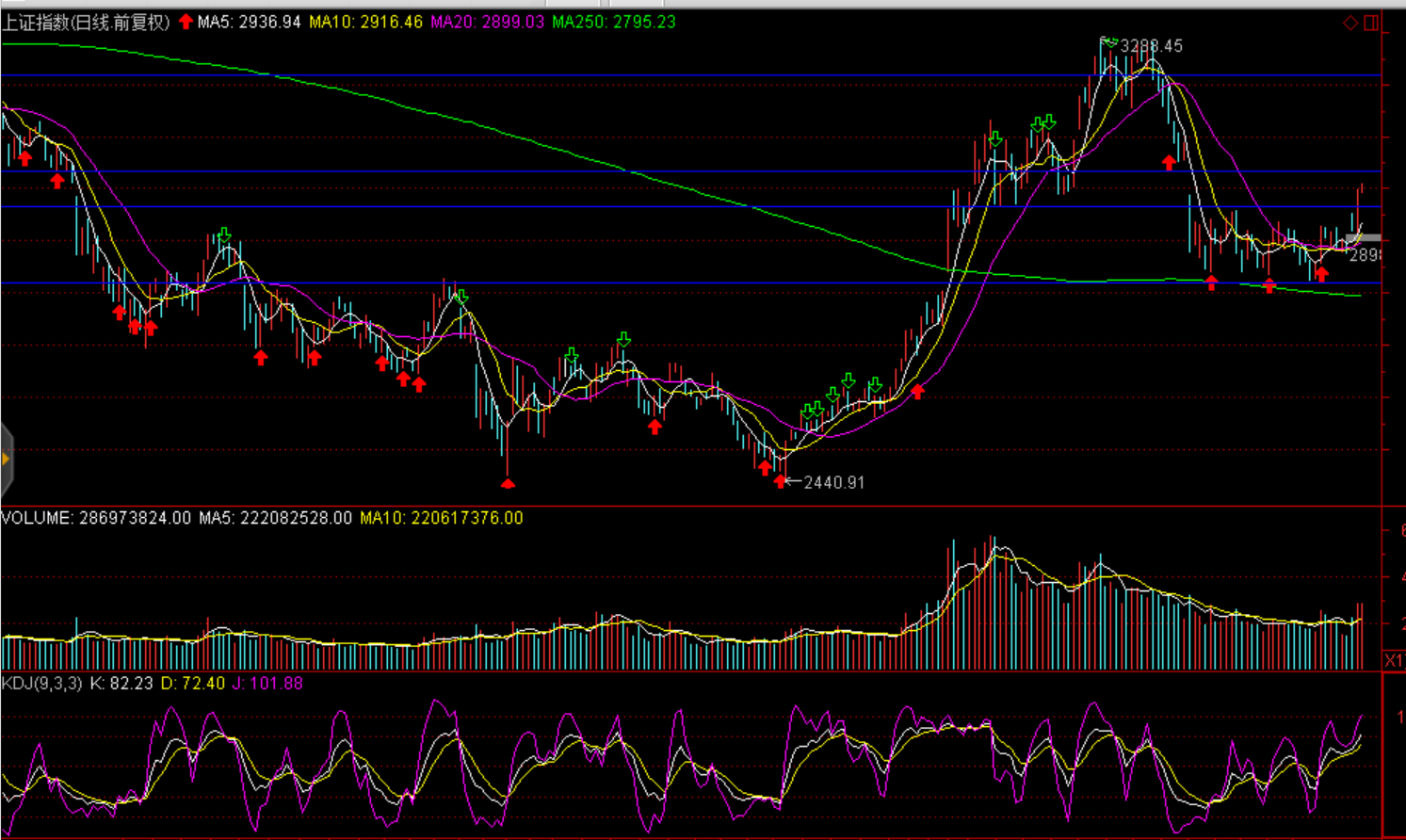1406x840 pixels.
Task: Select the MA10: 2916.46 indicator label
Action: [x=365, y=22]
